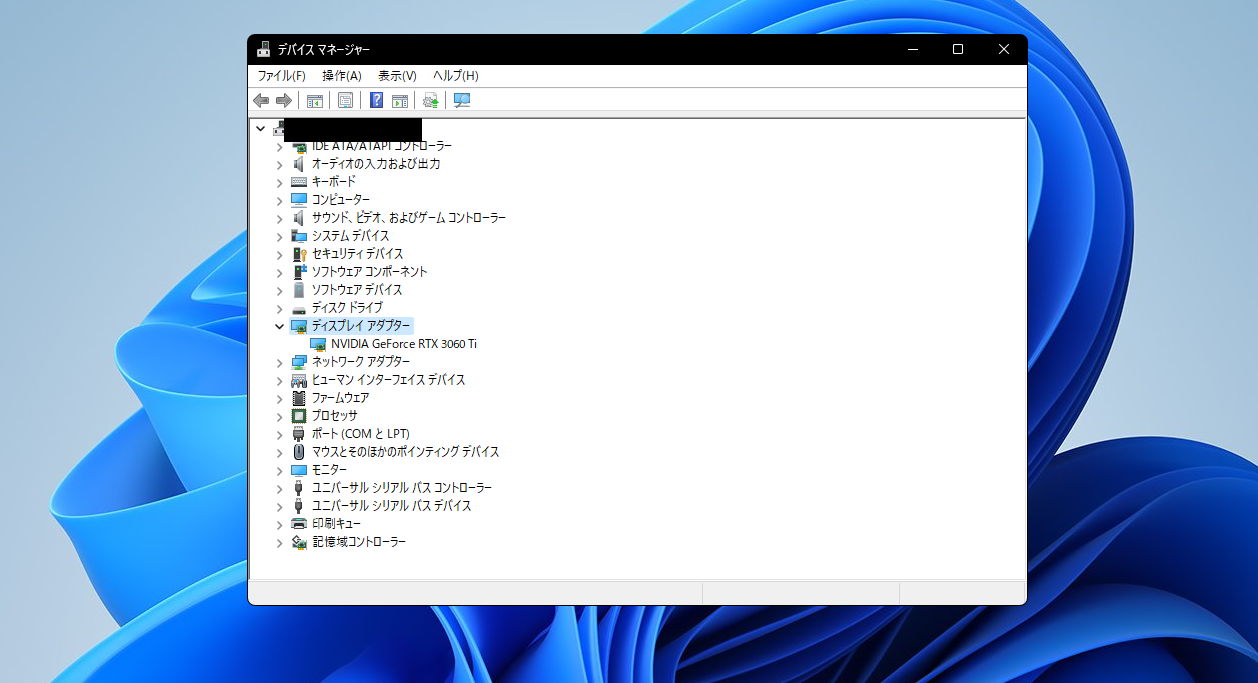Open the 表示(V) menu

click(397, 76)
